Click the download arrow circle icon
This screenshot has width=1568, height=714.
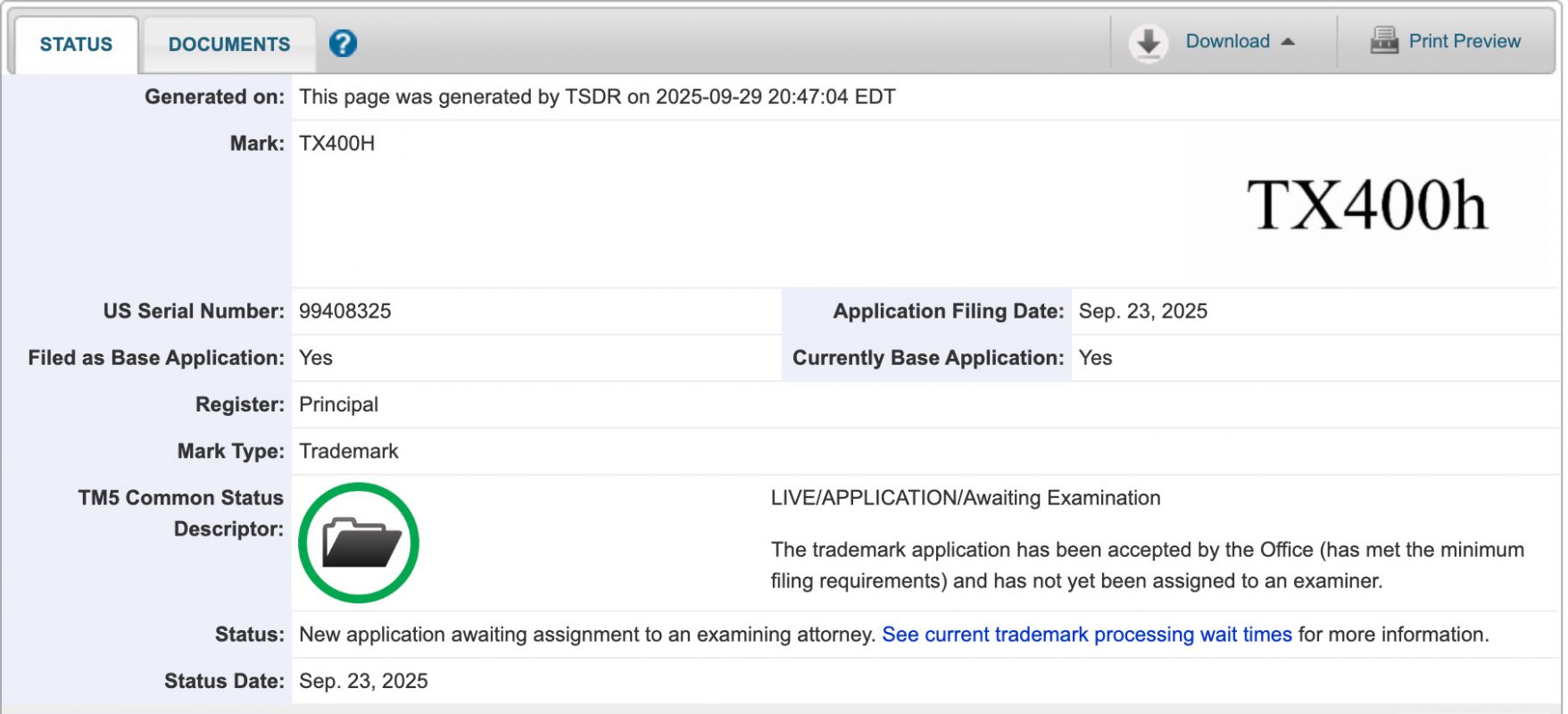point(1148,43)
